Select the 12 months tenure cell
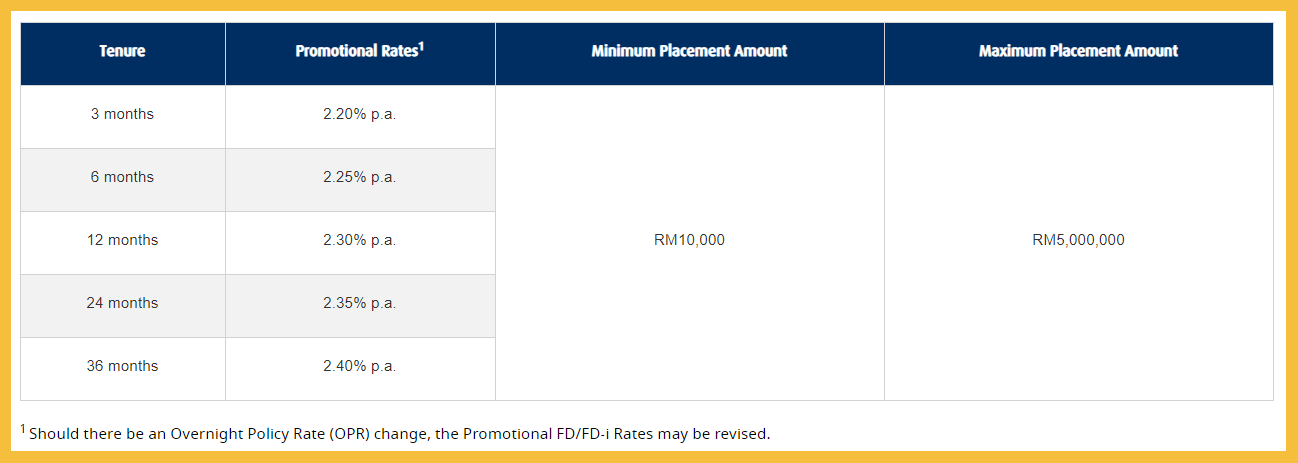1298x463 pixels. click(122, 241)
